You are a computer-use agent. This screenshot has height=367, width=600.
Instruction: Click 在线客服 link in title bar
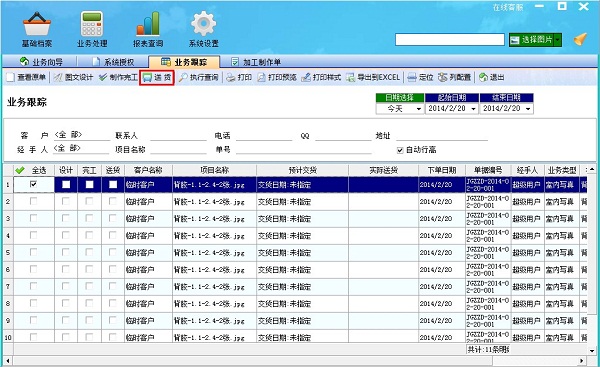click(507, 7)
